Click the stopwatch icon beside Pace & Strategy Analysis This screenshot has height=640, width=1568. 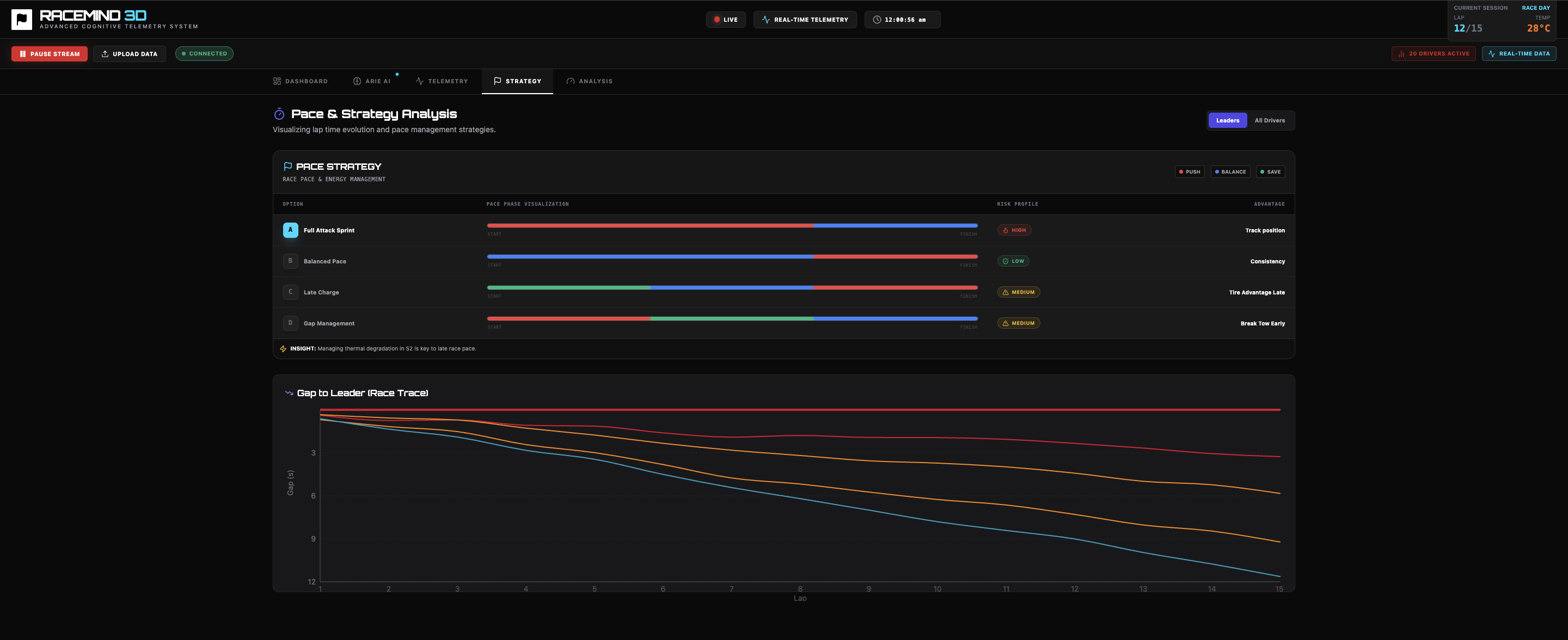279,114
